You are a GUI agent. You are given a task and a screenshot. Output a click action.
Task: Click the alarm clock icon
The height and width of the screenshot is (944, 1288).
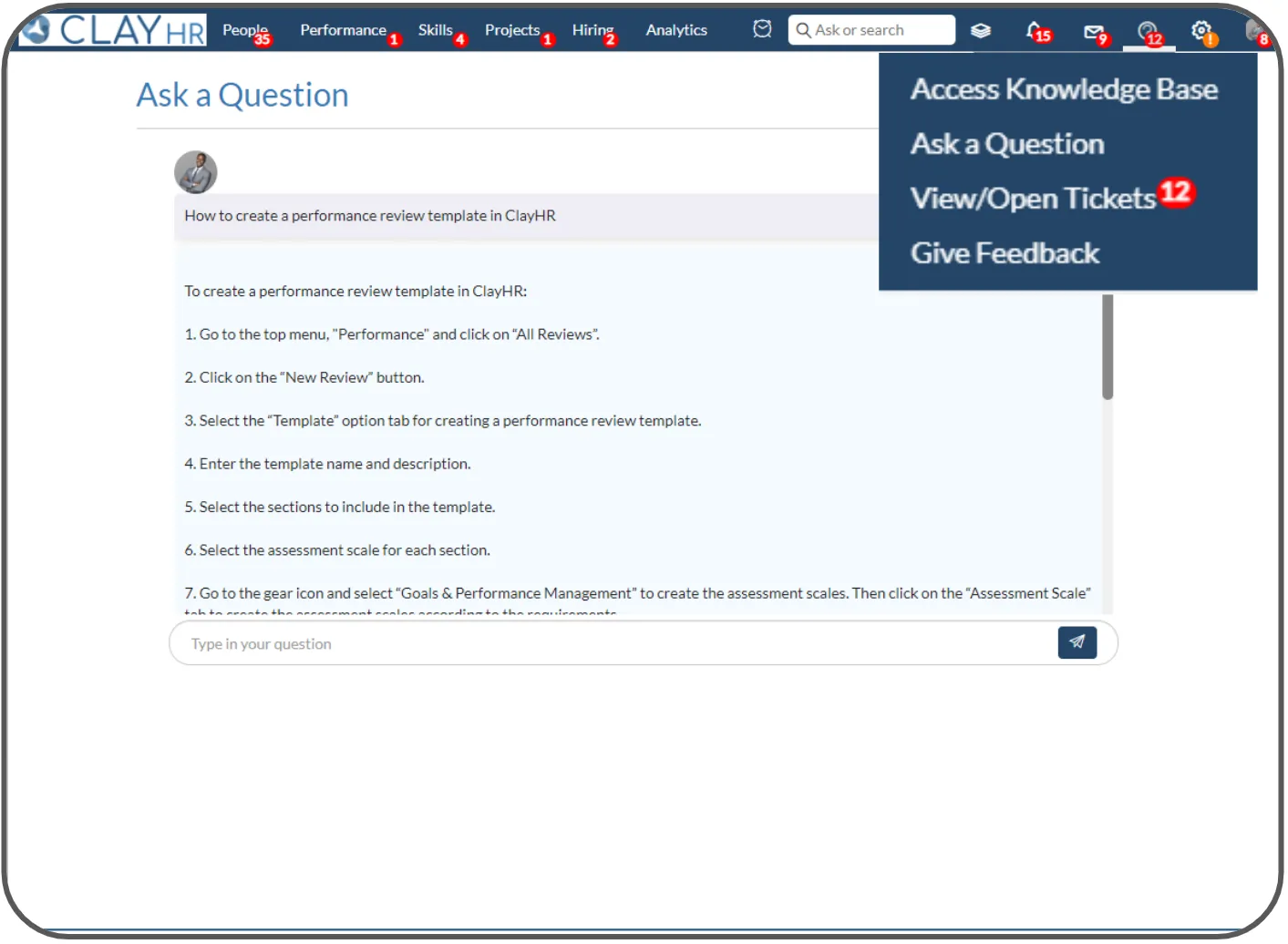[762, 29]
